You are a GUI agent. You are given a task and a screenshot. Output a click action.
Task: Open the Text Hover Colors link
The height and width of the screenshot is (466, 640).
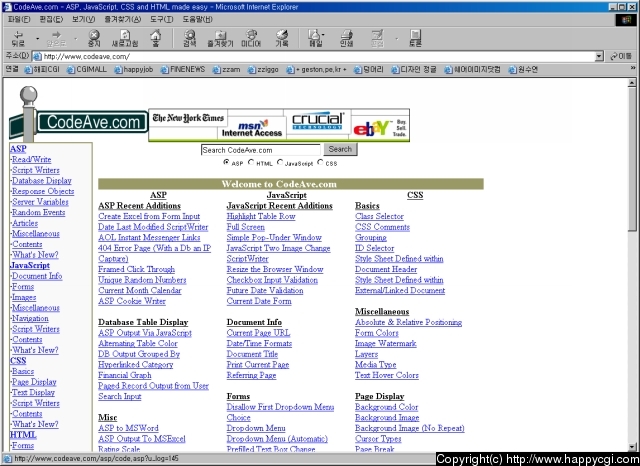tap(387, 375)
